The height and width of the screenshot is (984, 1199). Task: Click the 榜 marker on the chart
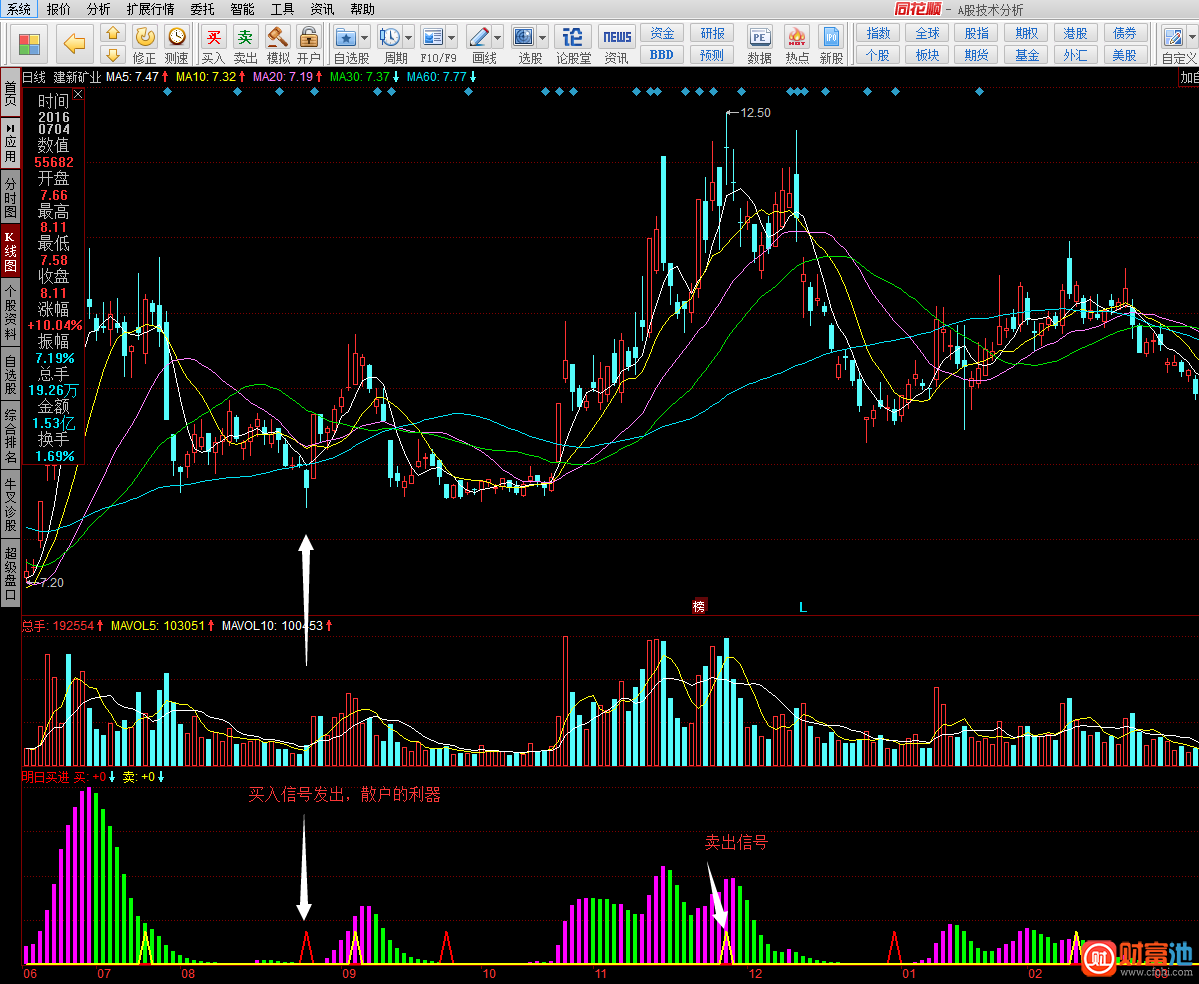(699, 606)
